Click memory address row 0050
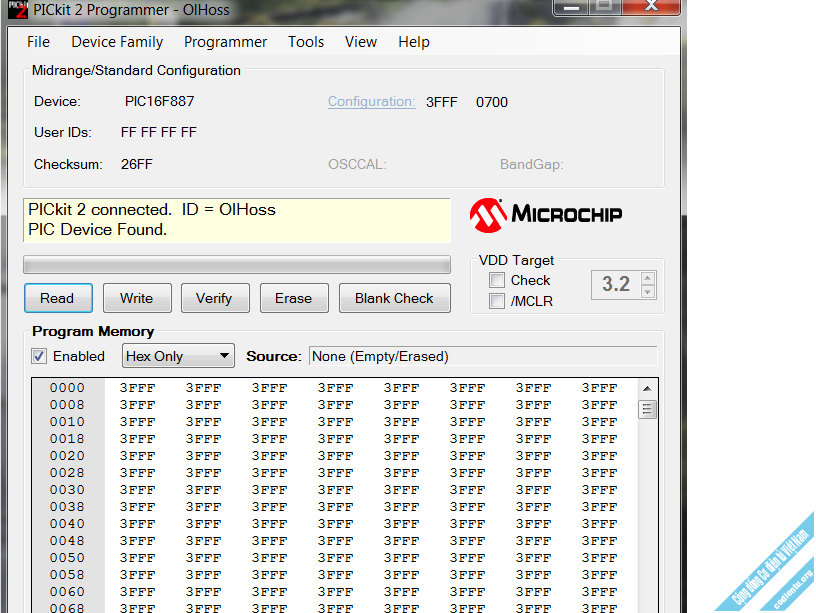The height and width of the screenshot is (613, 816). pos(67,558)
